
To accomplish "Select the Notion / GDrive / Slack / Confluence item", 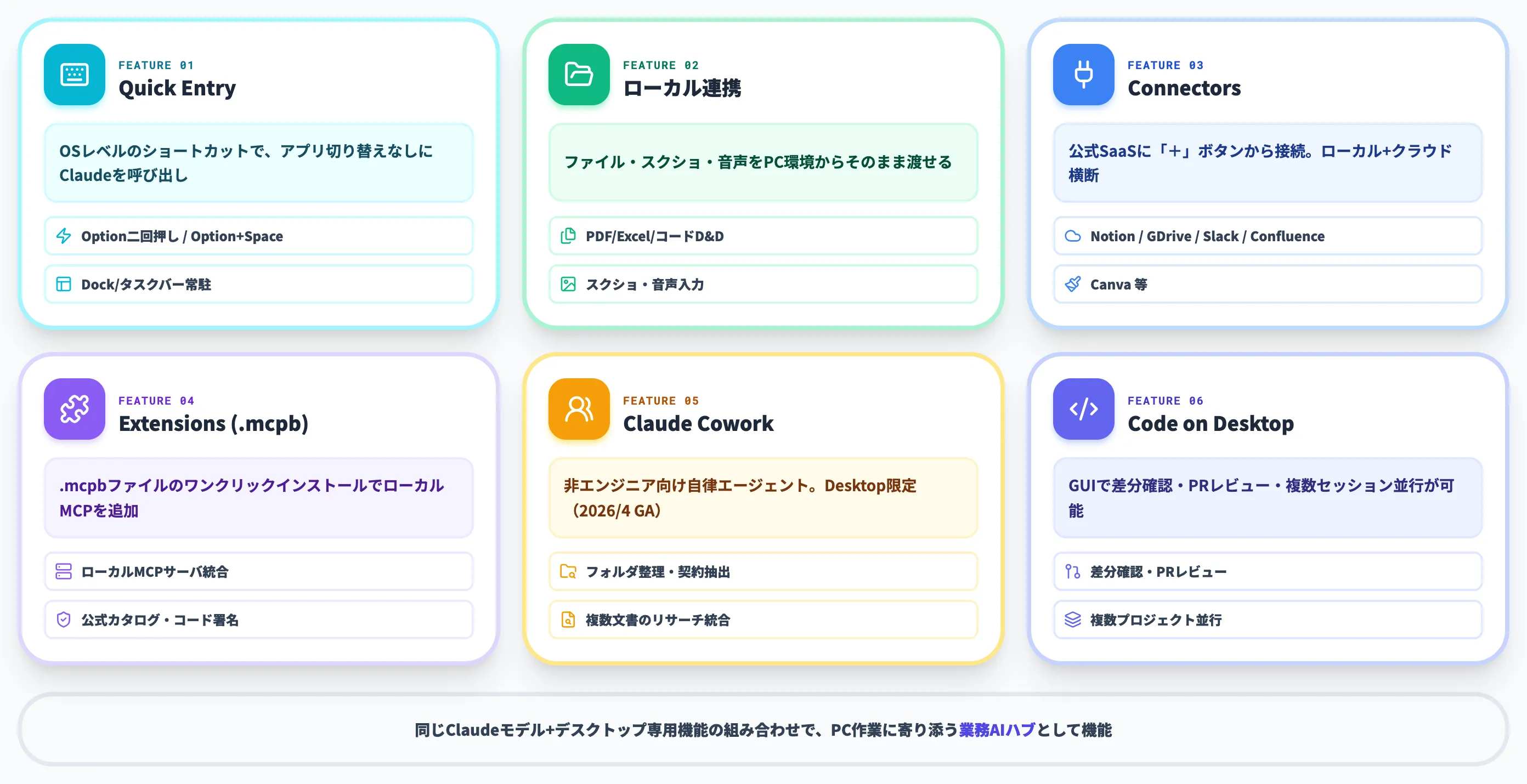I will pos(1268,236).
